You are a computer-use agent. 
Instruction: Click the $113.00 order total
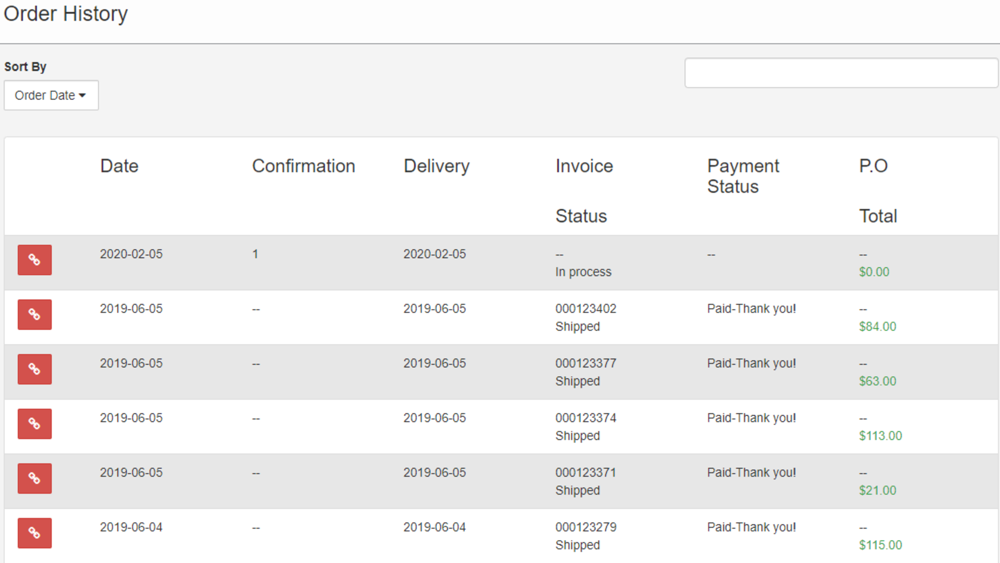pyautogui.click(x=880, y=436)
